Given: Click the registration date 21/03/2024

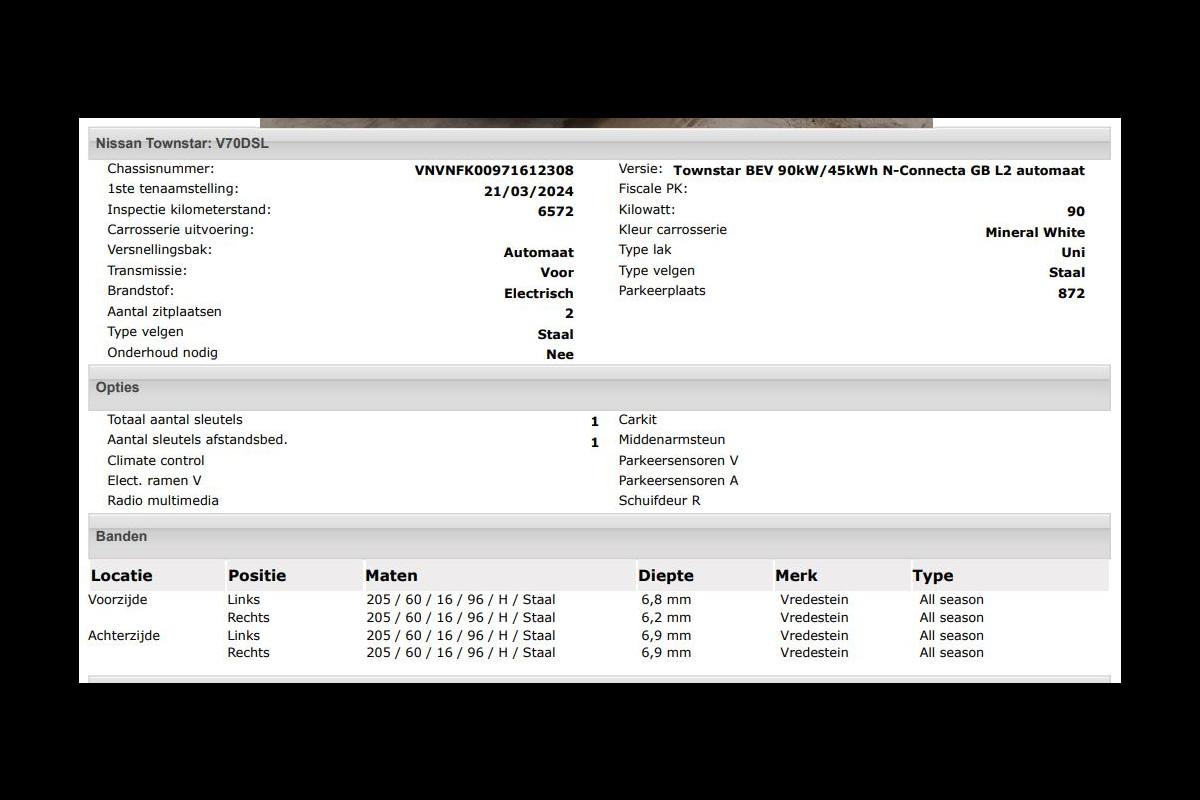Looking at the screenshot, I should 528,191.
